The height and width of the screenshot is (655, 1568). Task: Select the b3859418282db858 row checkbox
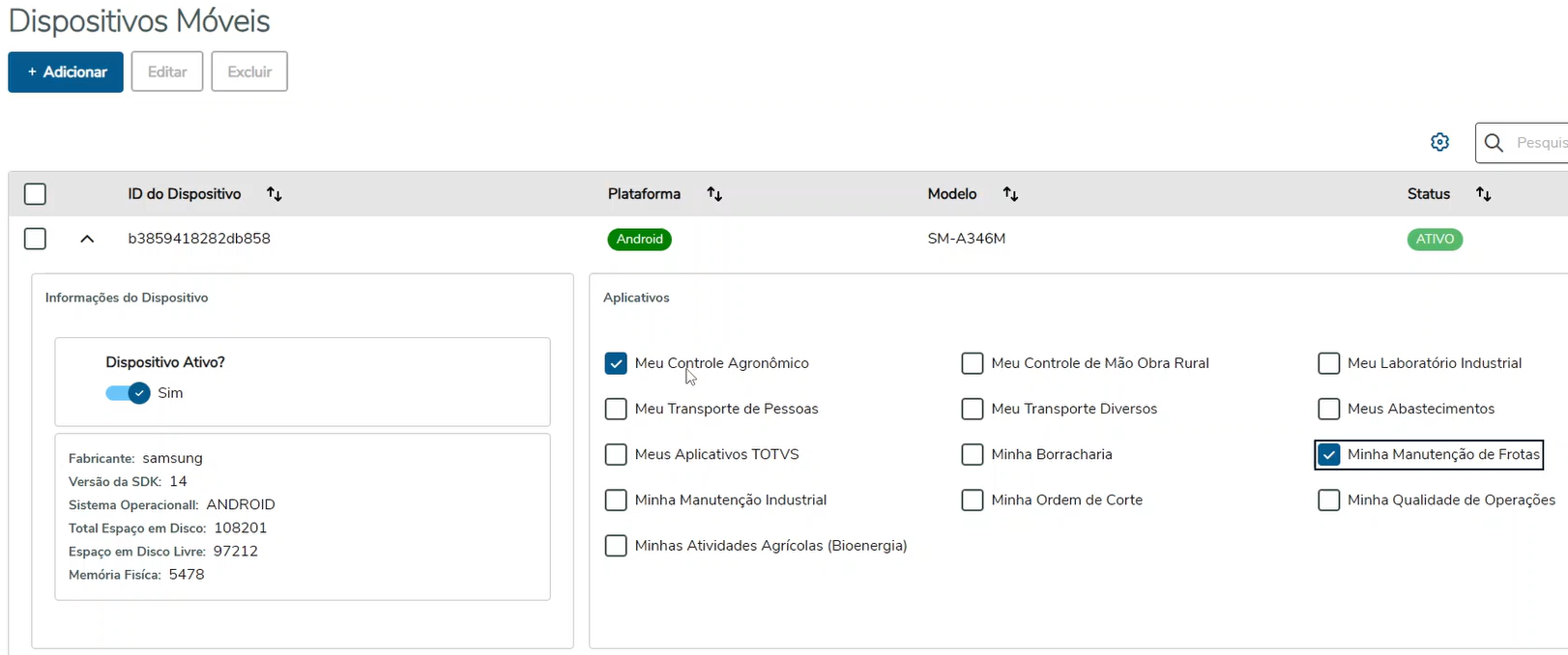pos(35,239)
